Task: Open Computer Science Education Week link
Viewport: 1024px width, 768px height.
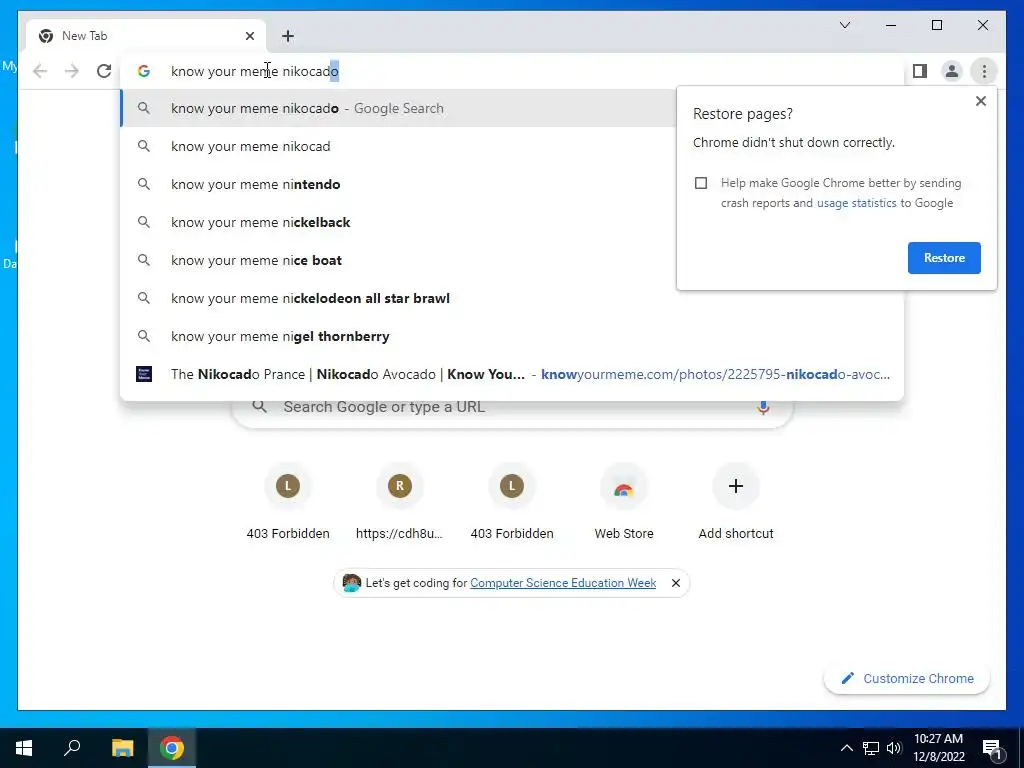Action: [x=563, y=583]
